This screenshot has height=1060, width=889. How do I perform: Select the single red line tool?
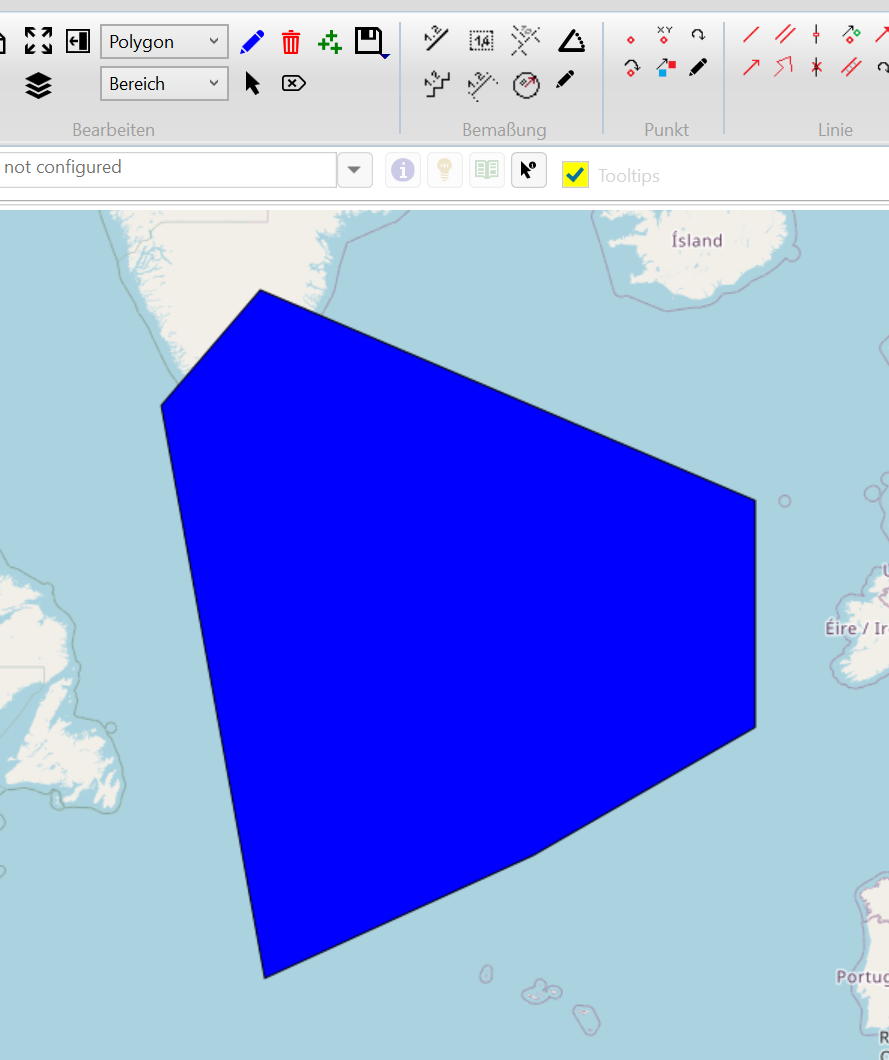751,34
